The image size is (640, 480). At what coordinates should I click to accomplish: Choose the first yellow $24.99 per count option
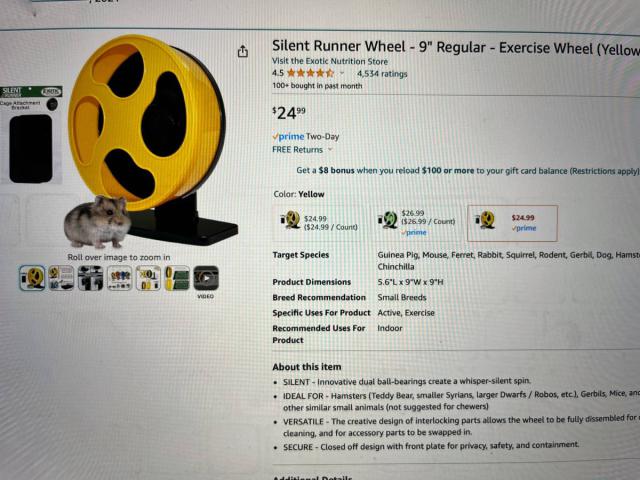tap(319, 222)
